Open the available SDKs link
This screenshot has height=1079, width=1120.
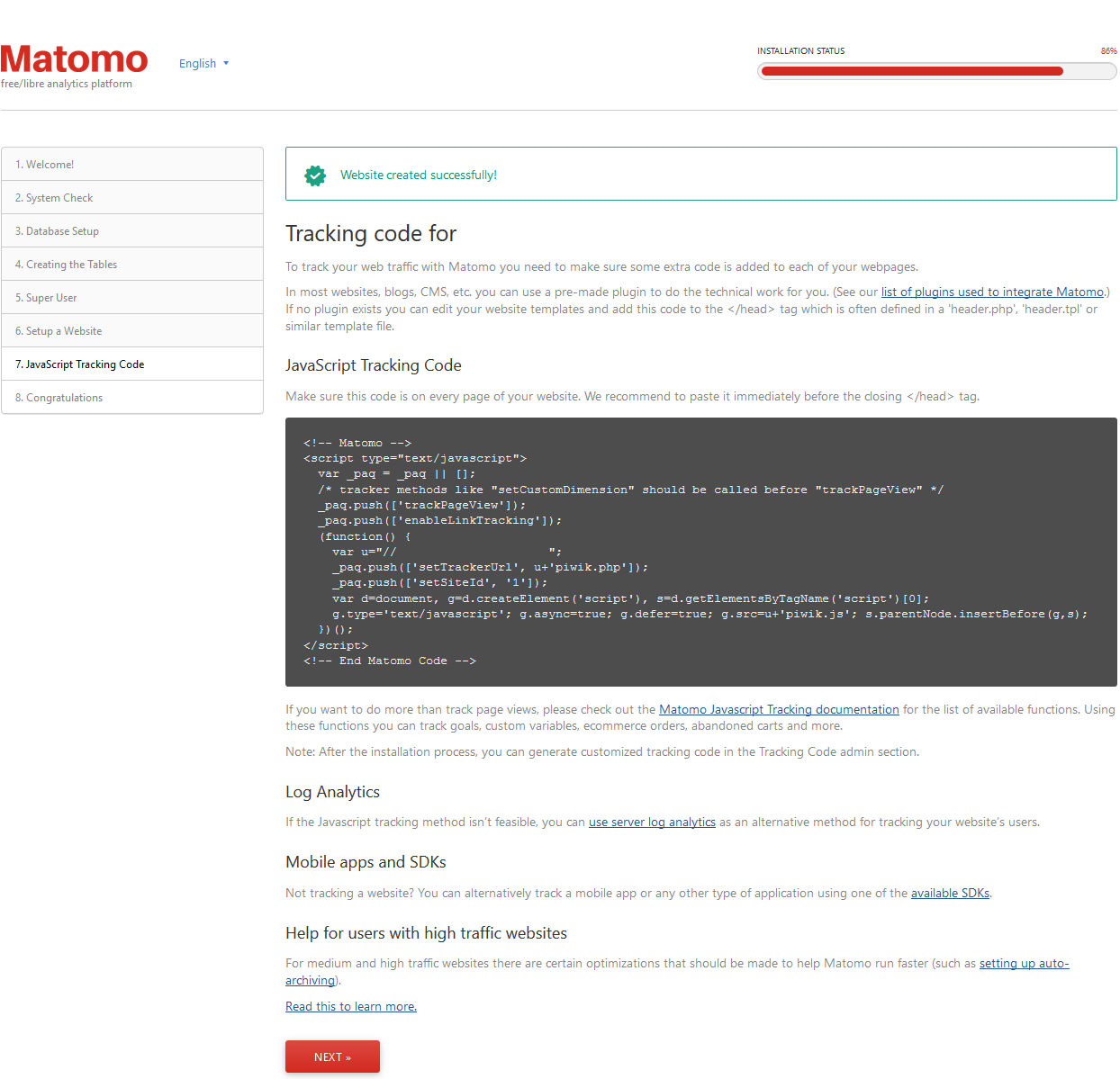pyautogui.click(x=950, y=894)
